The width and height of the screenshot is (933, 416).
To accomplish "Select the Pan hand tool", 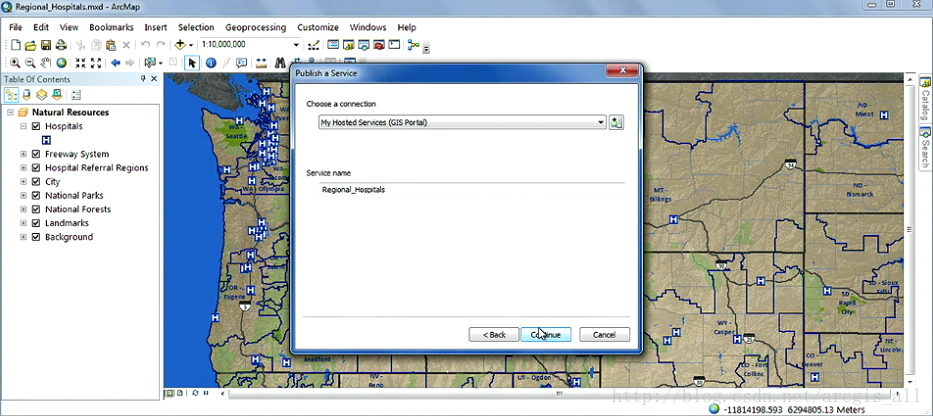I will click(46, 63).
